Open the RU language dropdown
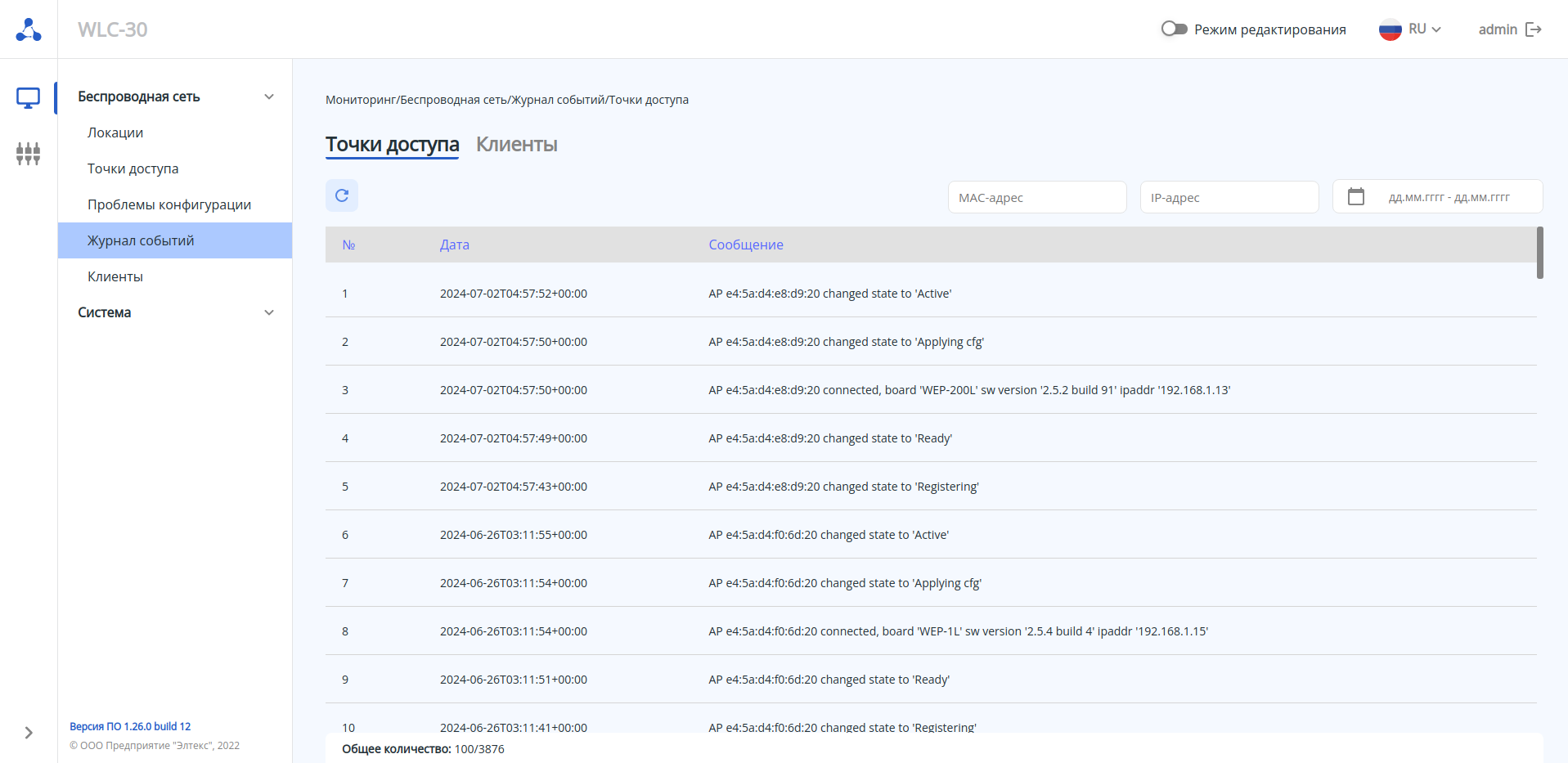1568x763 pixels. pyautogui.click(x=1425, y=29)
